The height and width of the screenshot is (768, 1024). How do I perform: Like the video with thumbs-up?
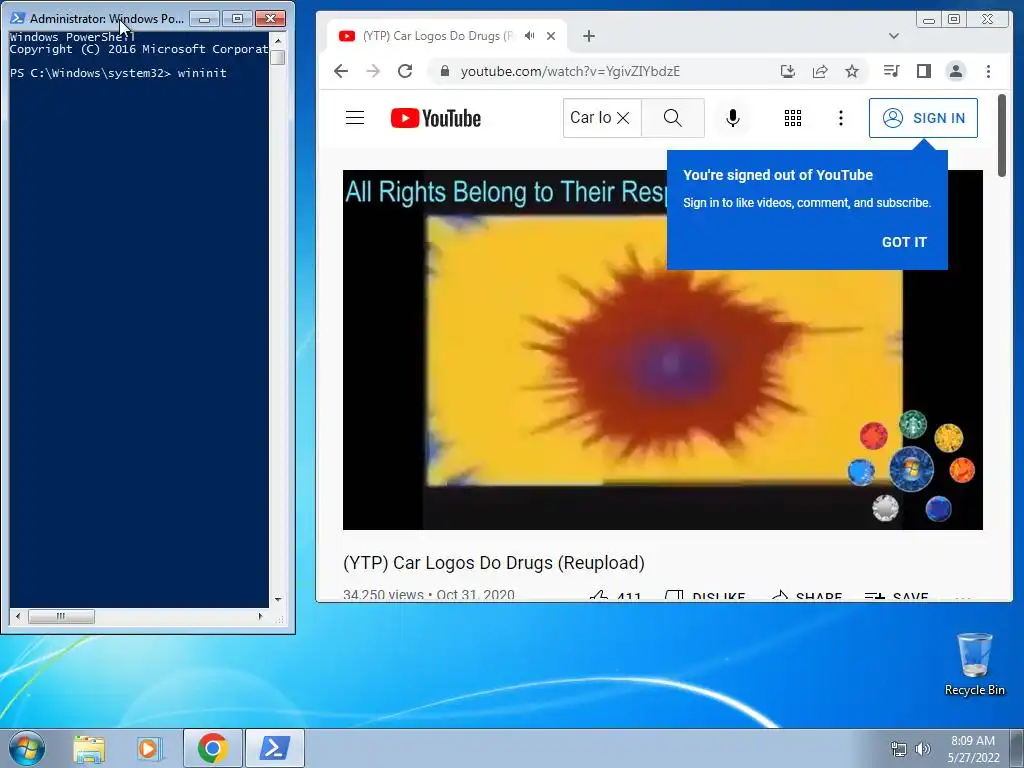click(615, 595)
